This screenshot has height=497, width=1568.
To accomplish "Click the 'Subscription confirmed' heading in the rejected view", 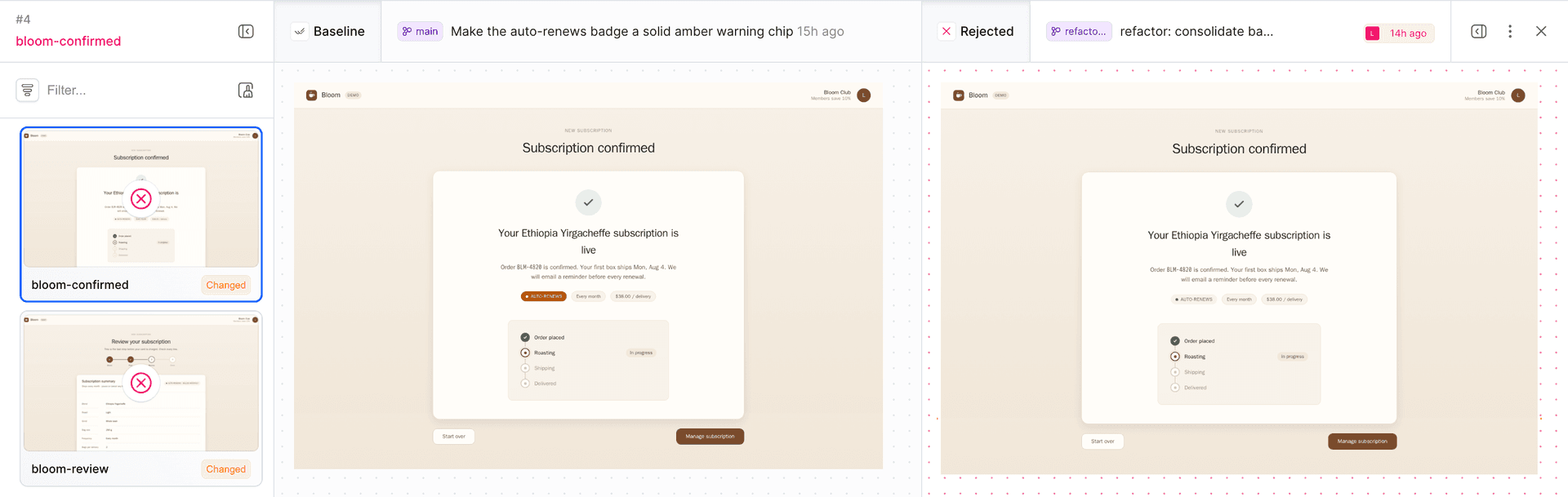I will (x=1239, y=149).
